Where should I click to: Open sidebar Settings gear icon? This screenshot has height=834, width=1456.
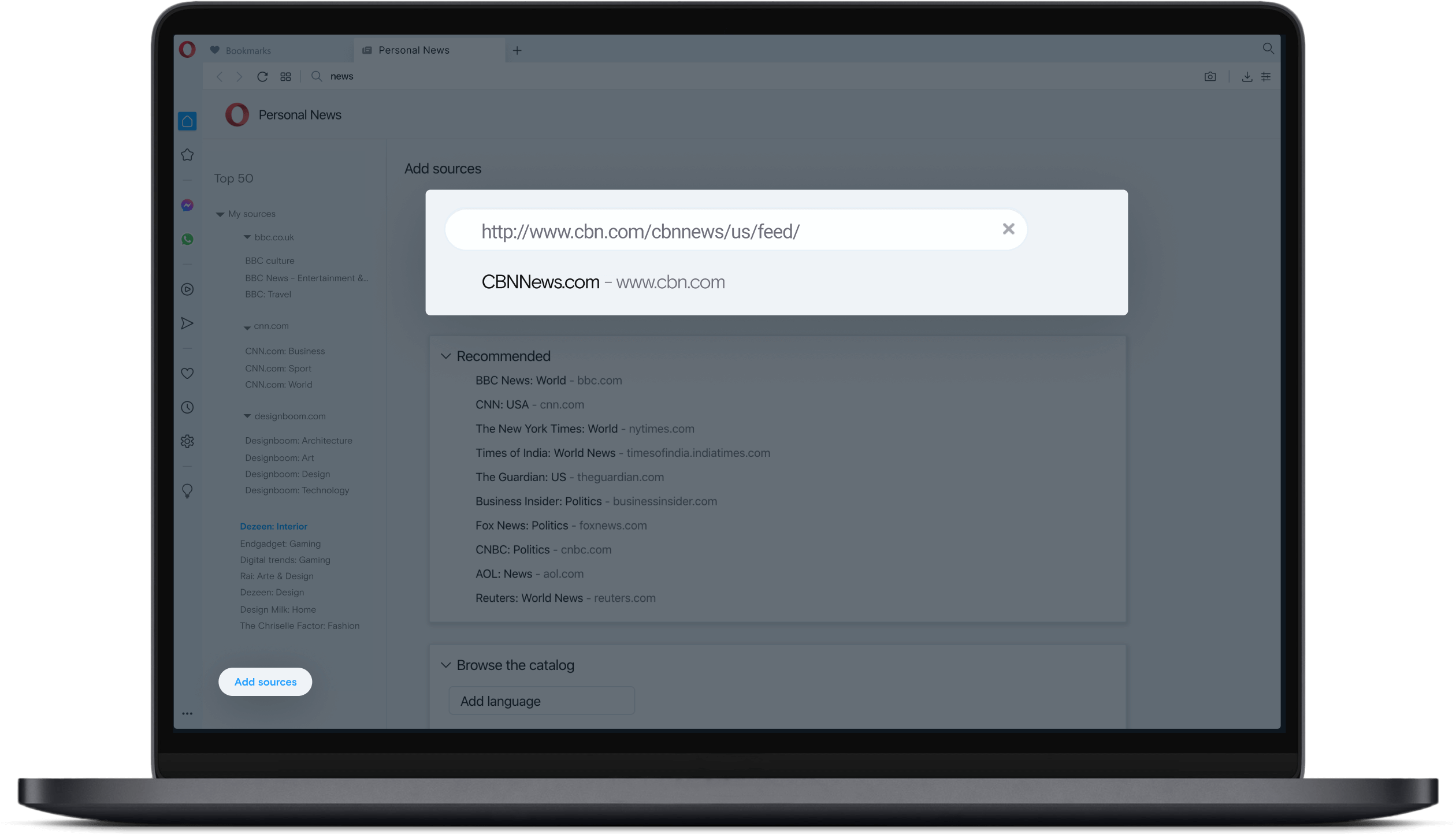click(187, 441)
